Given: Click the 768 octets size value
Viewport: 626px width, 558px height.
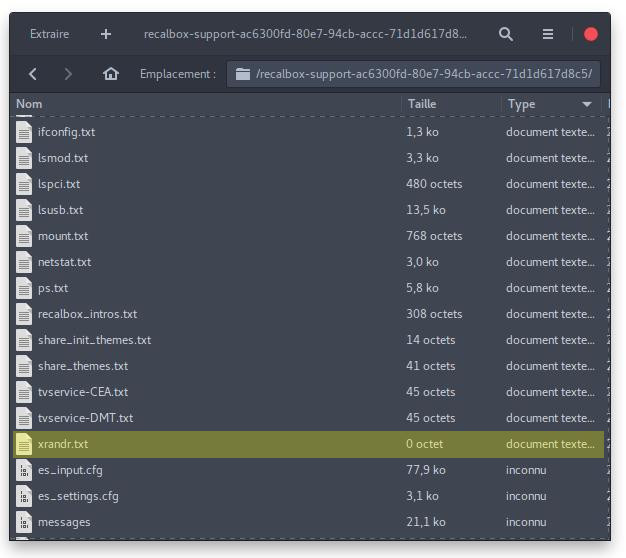Looking at the screenshot, I should 434,236.
